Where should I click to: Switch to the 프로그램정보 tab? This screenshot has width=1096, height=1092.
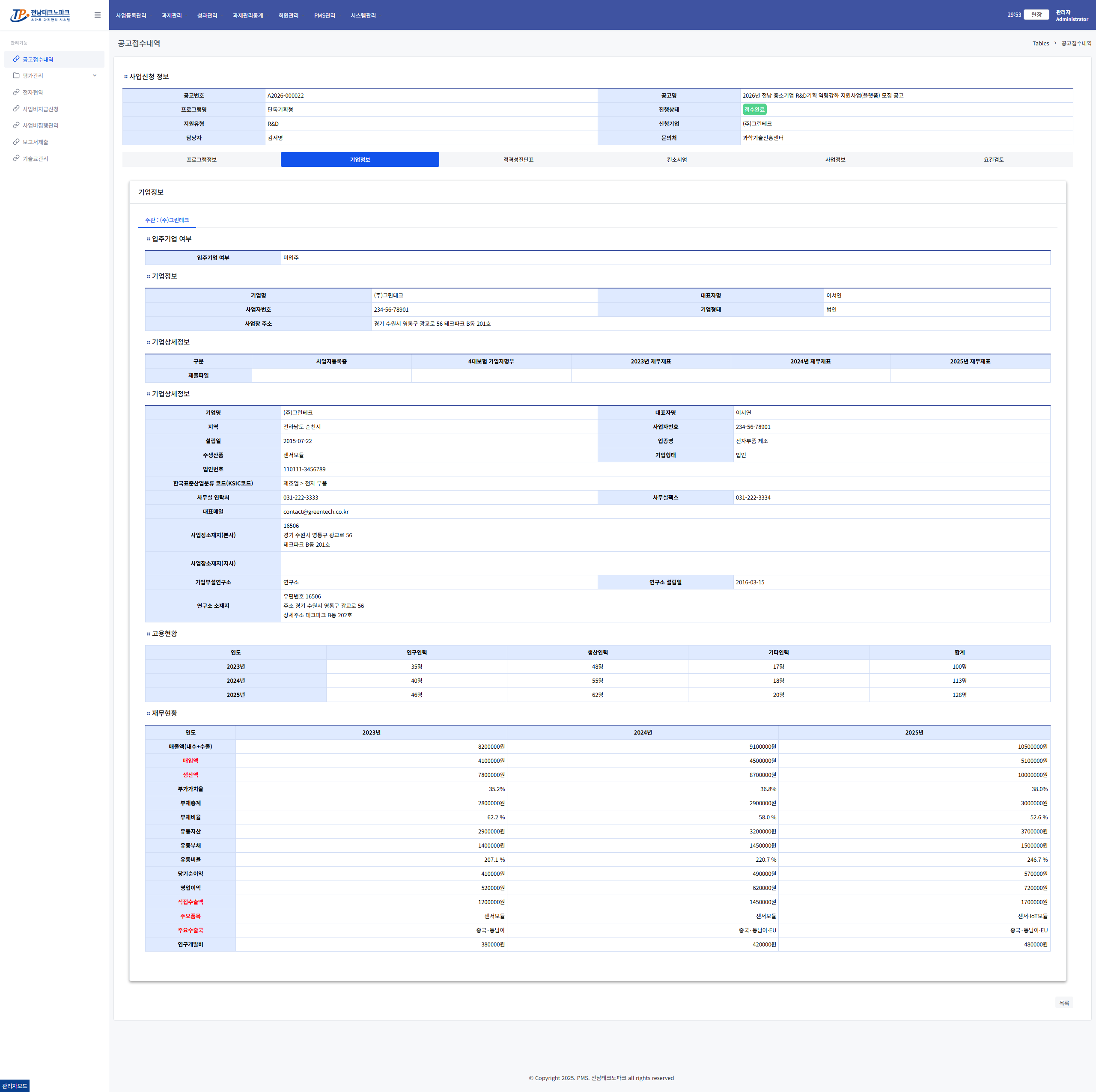[x=201, y=159]
